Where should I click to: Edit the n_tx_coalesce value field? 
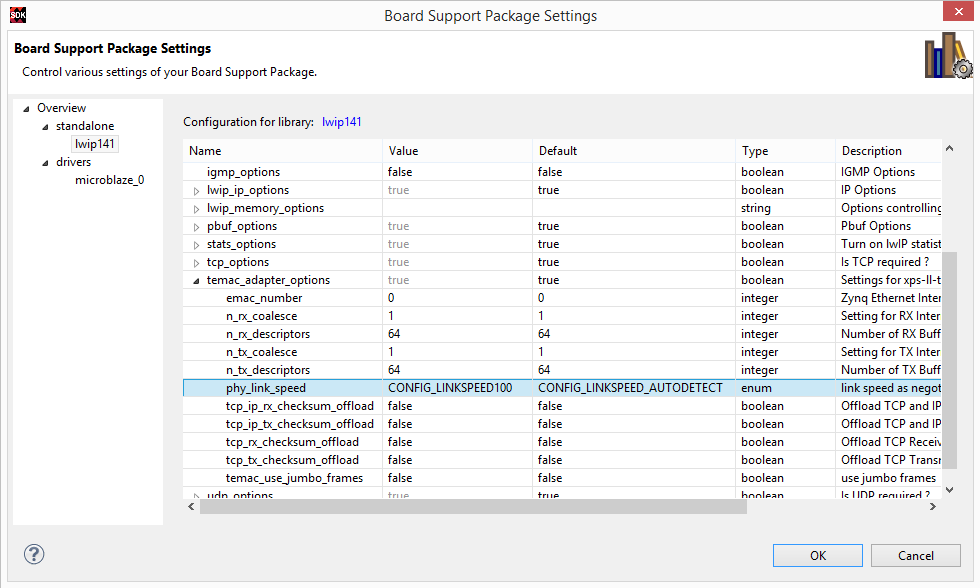(457, 352)
